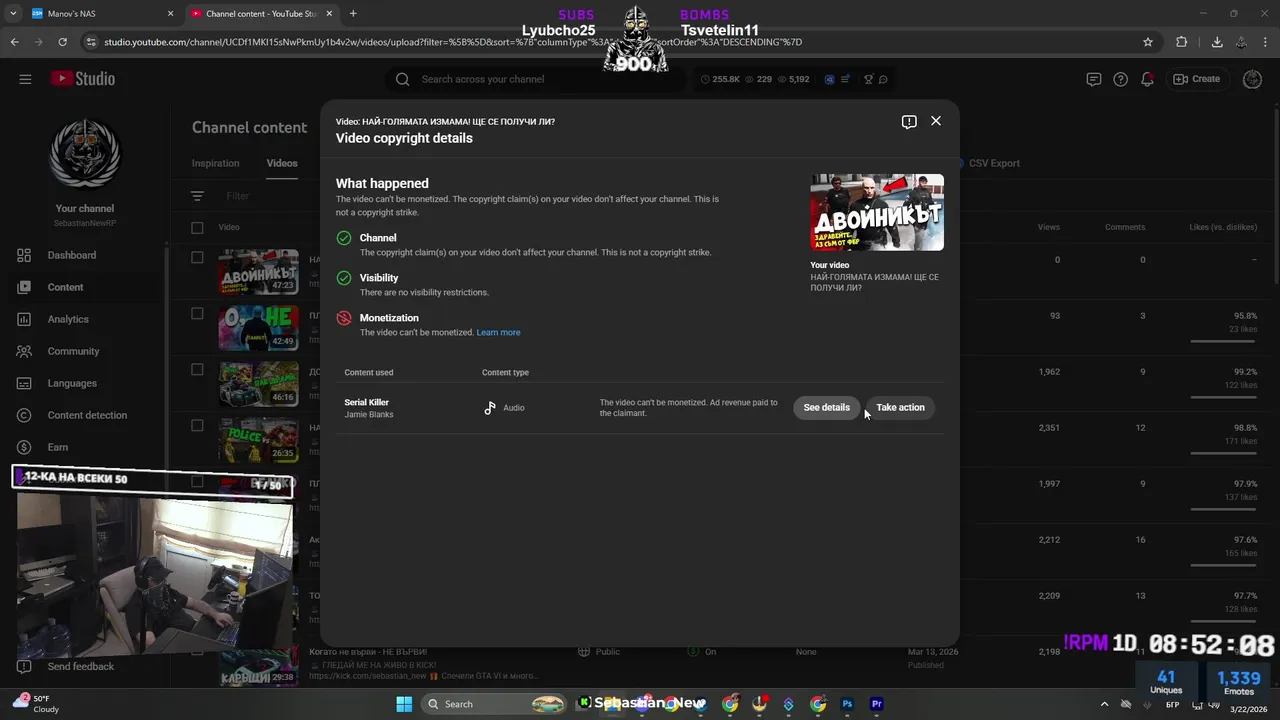The image size is (1280, 720).
Task: Open the hamburger guide menu
Action: 25,79
